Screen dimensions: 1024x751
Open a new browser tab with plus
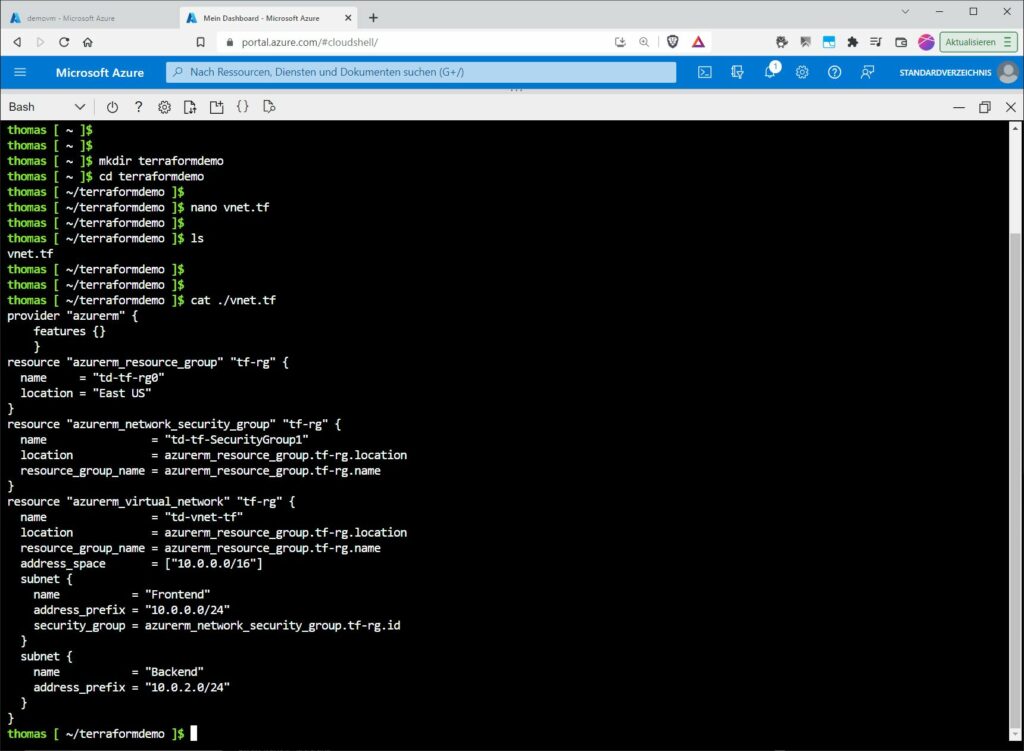point(373,18)
